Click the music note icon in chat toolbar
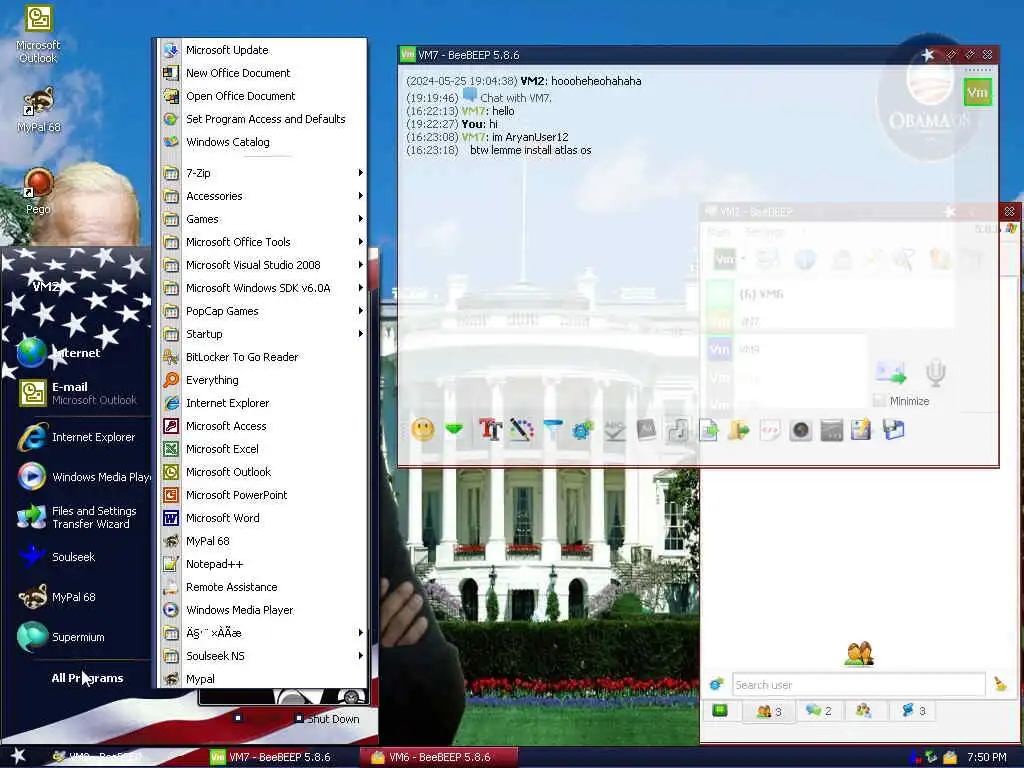The width and height of the screenshot is (1024, 768). (x=677, y=430)
